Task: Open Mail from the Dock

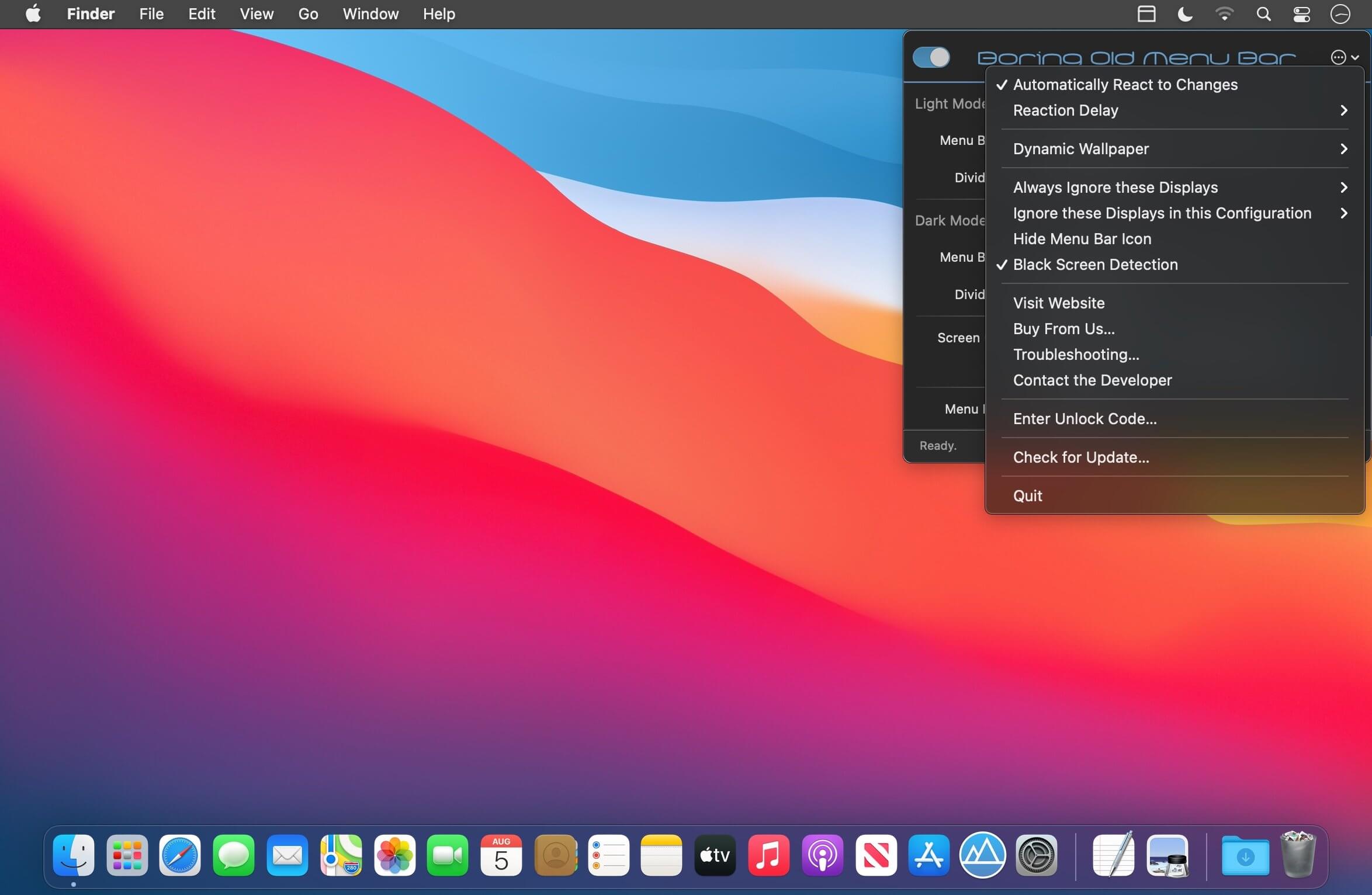Action: tap(287, 855)
